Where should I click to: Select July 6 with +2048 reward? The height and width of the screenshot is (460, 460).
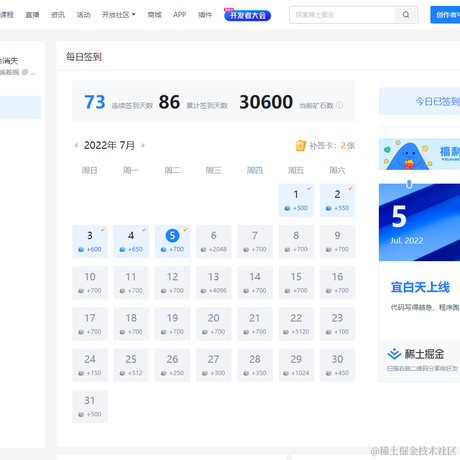coord(214,241)
